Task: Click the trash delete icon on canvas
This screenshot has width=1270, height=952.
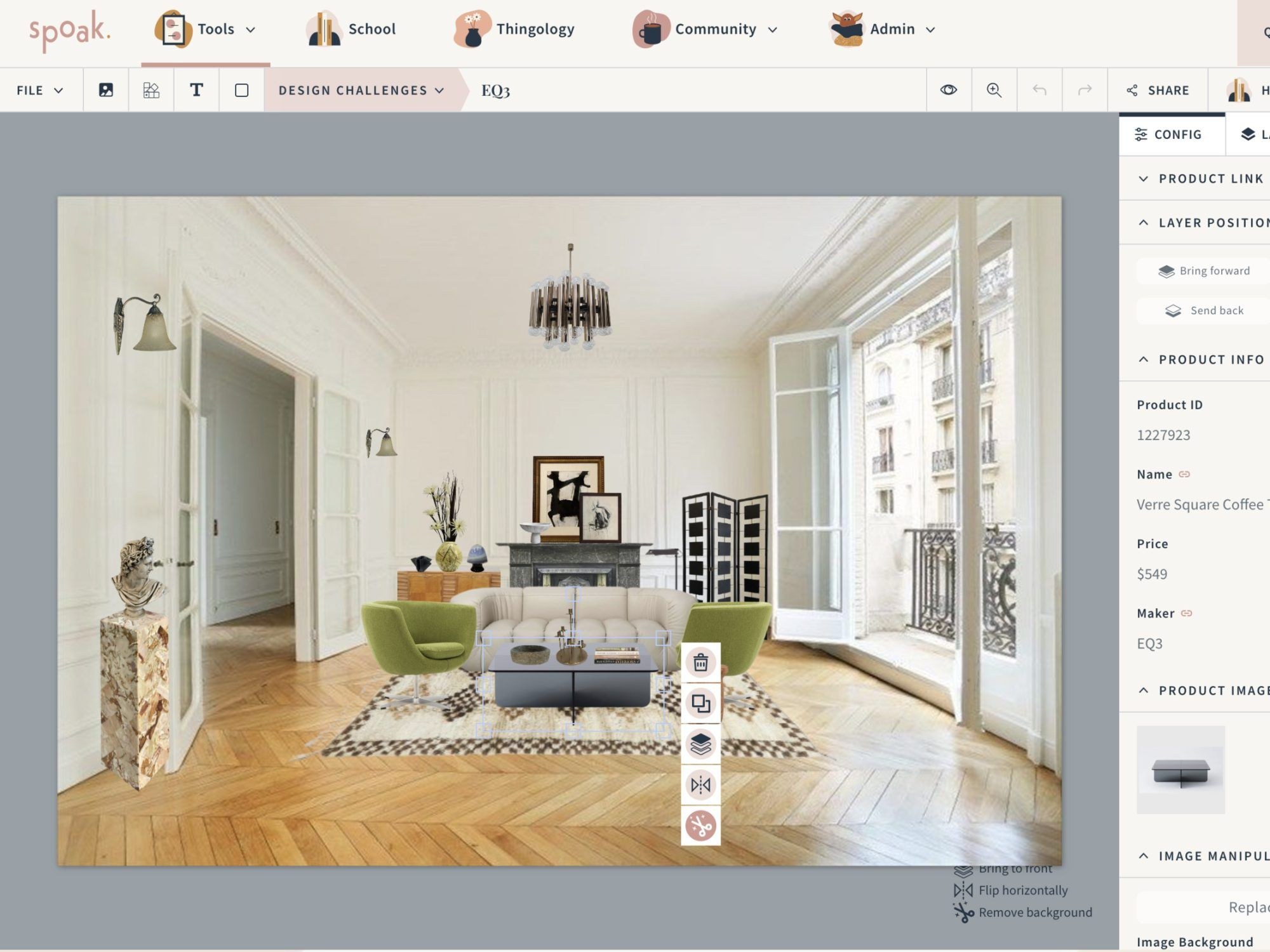Action: [700, 663]
